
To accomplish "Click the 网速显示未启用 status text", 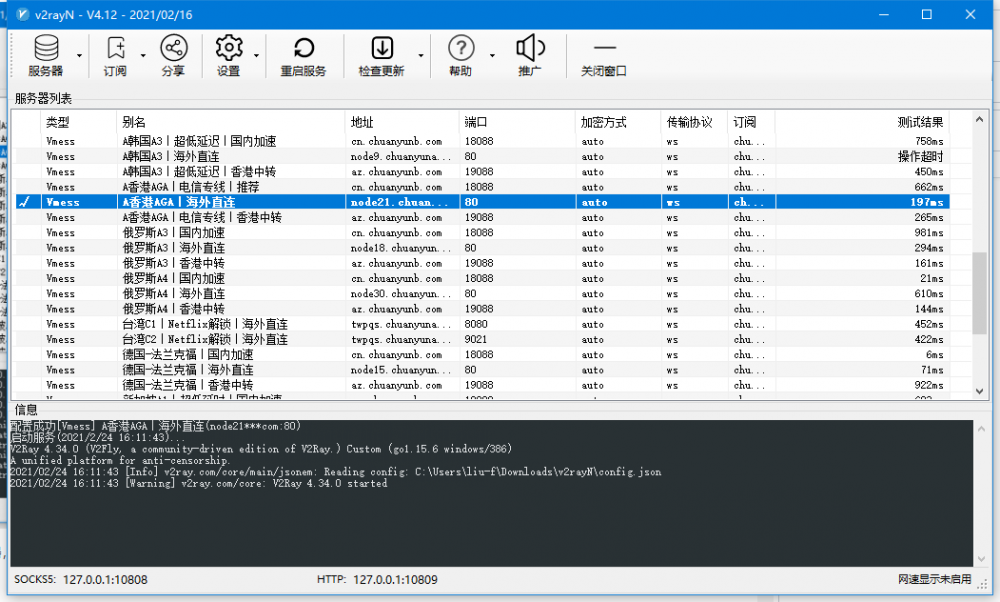I will [934, 579].
